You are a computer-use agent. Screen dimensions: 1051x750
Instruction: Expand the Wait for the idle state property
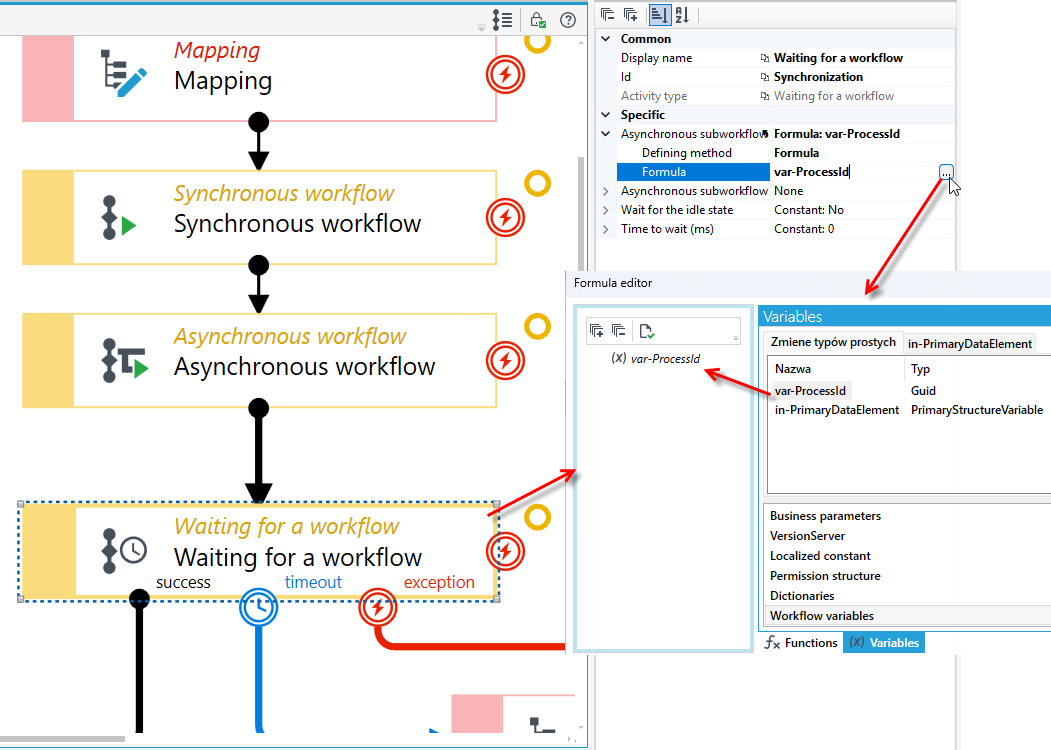coord(606,210)
